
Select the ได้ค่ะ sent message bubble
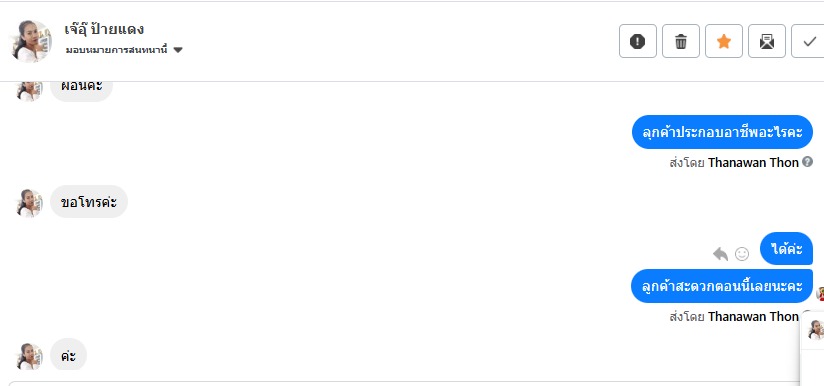(x=786, y=248)
